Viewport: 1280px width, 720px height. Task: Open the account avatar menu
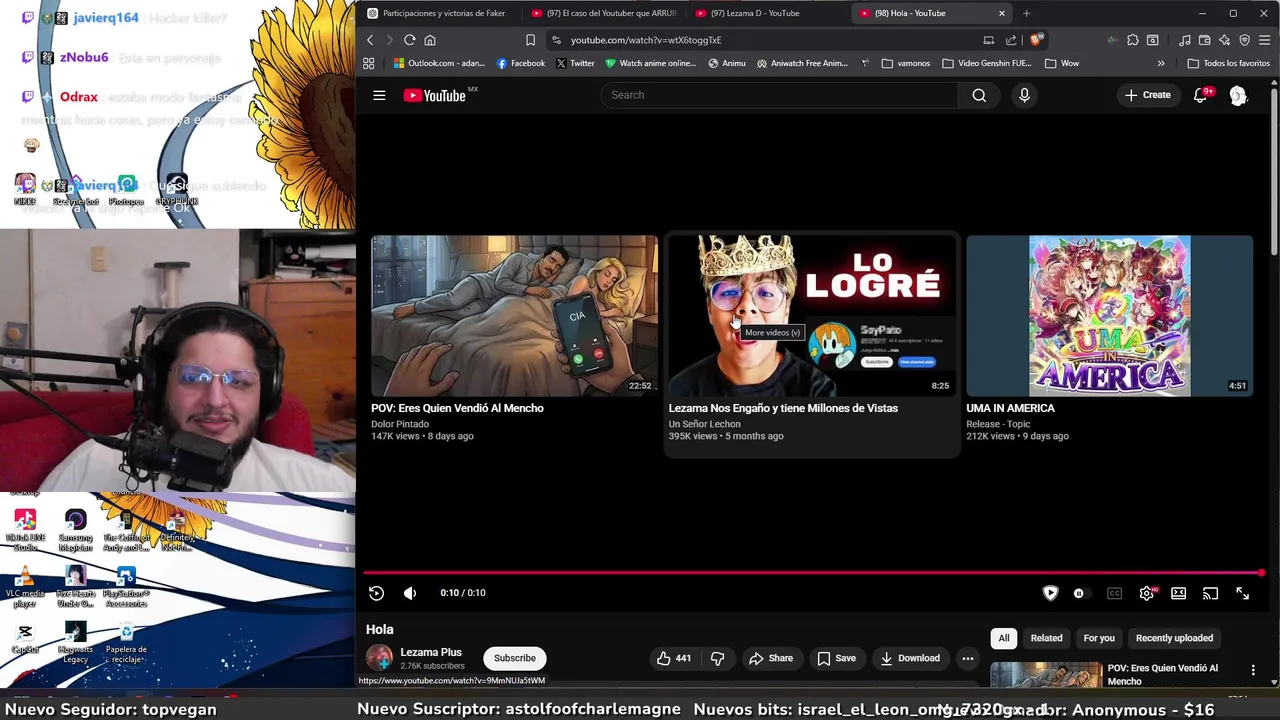click(x=1238, y=95)
